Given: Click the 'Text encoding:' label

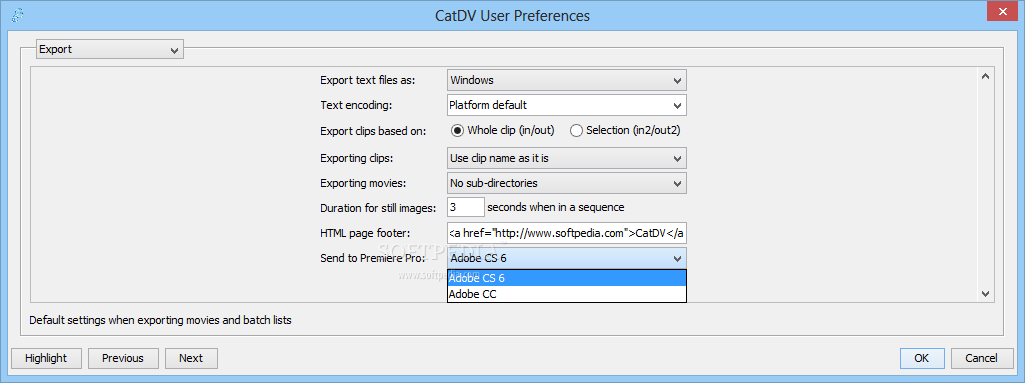Looking at the screenshot, I should 356,105.
